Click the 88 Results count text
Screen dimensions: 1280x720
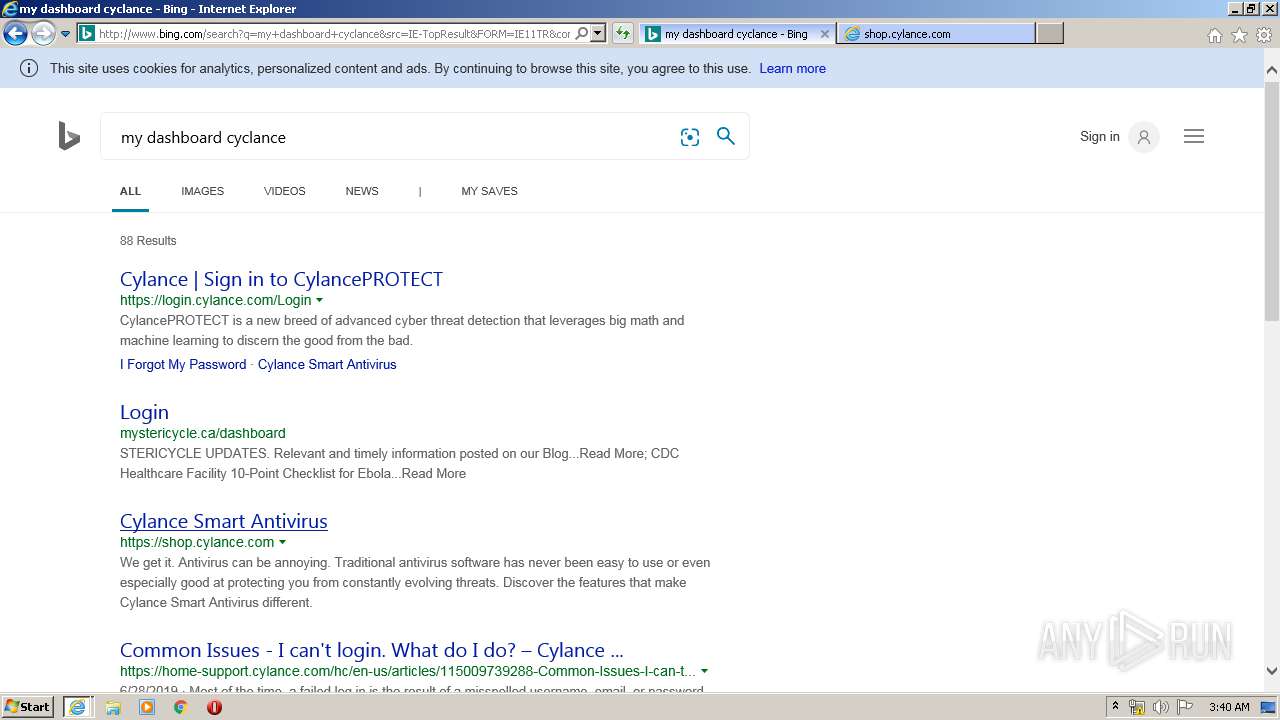pos(148,241)
